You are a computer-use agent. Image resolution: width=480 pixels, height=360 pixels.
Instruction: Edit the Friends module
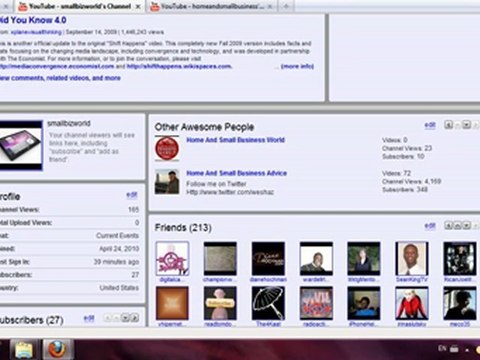(430, 226)
